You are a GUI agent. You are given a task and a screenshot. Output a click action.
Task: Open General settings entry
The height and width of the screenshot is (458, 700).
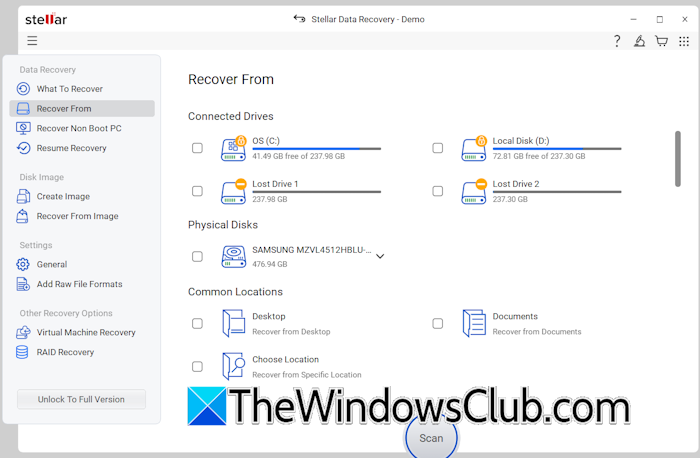(82, 264)
